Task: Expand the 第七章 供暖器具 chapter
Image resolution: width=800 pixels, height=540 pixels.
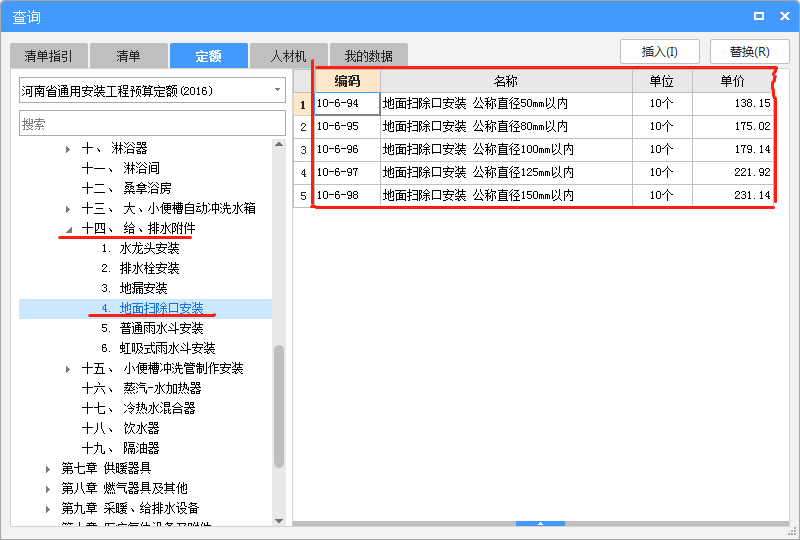Action: coord(47,469)
